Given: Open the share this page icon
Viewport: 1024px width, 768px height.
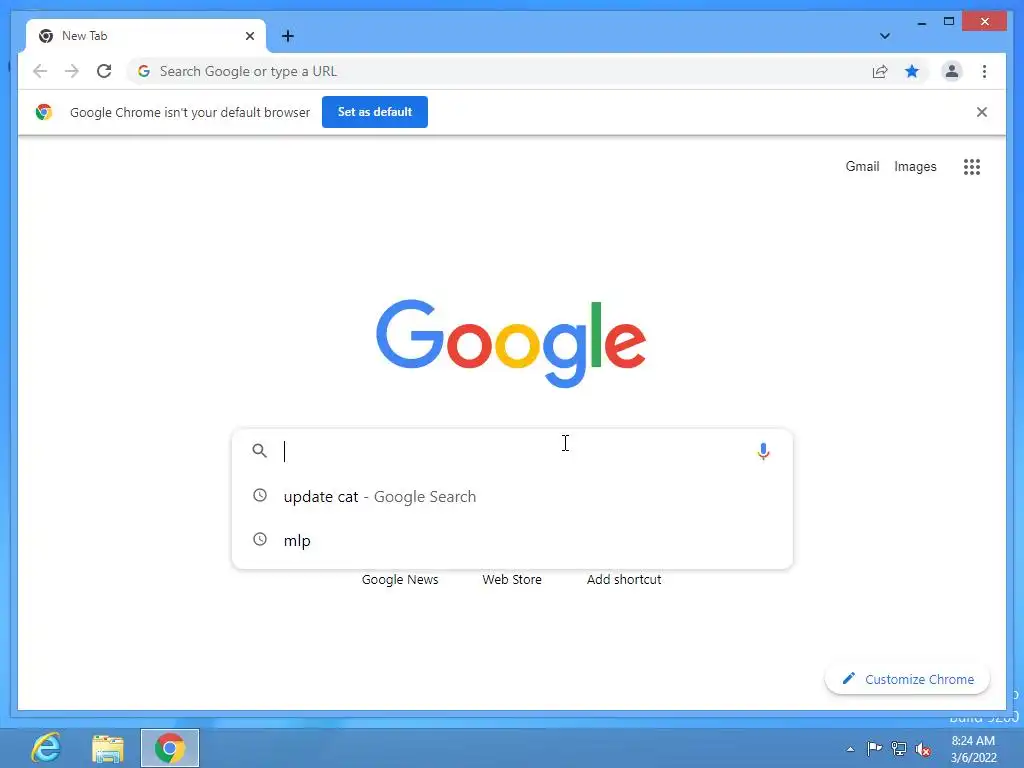Looking at the screenshot, I should click(880, 71).
